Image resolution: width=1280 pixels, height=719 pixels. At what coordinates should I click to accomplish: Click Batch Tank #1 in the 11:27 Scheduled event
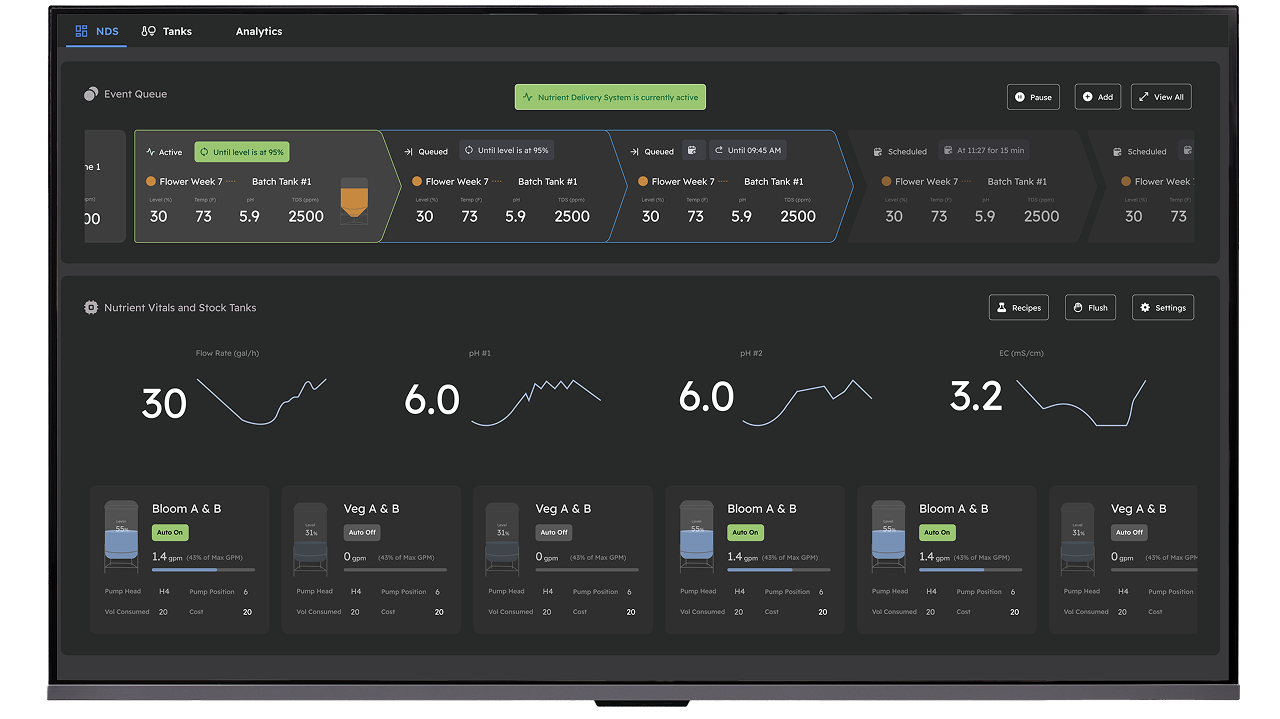pyautogui.click(x=1017, y=182)
